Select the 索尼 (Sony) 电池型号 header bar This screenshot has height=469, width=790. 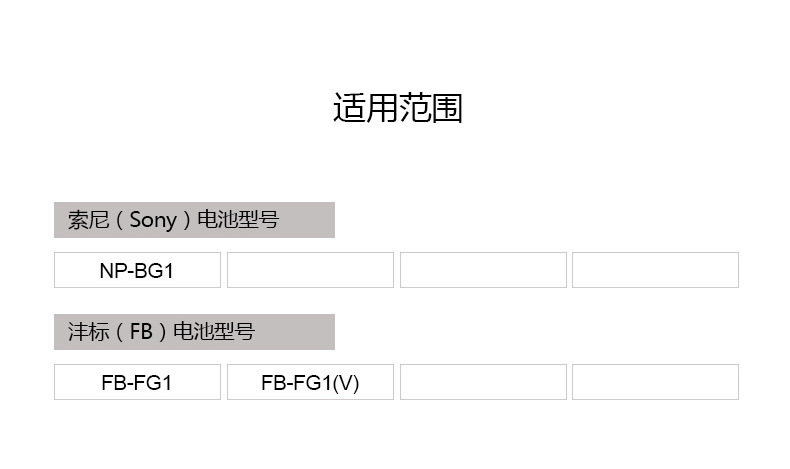click(194, 220)
